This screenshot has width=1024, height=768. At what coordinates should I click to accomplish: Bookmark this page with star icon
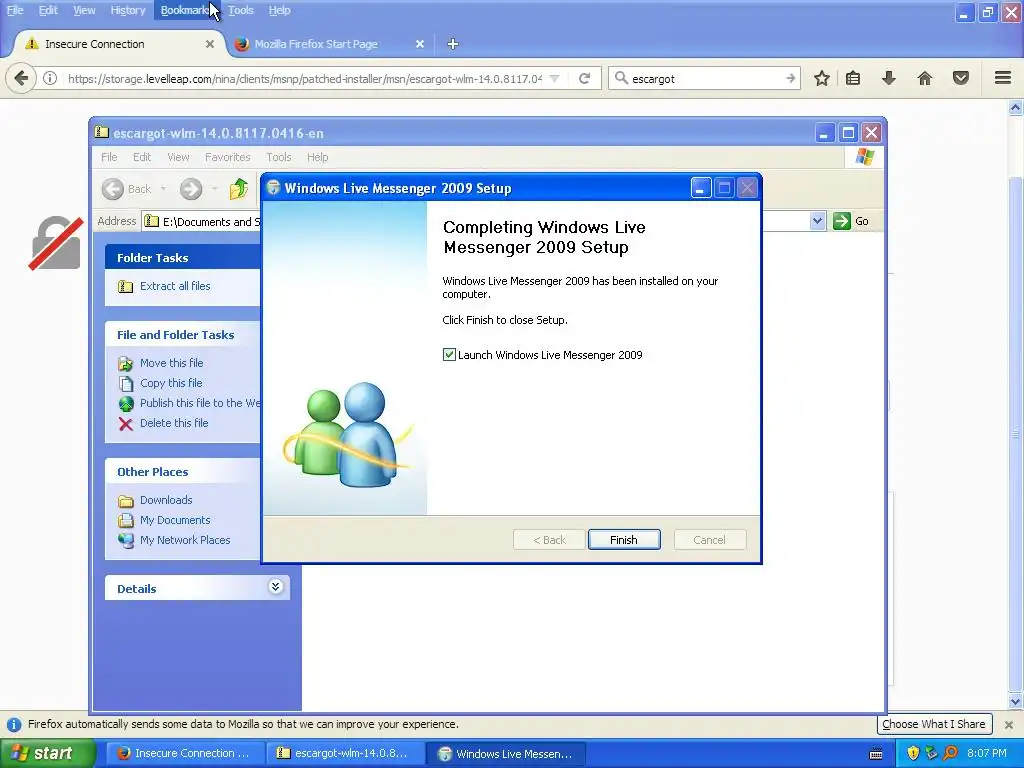point(822,78)
